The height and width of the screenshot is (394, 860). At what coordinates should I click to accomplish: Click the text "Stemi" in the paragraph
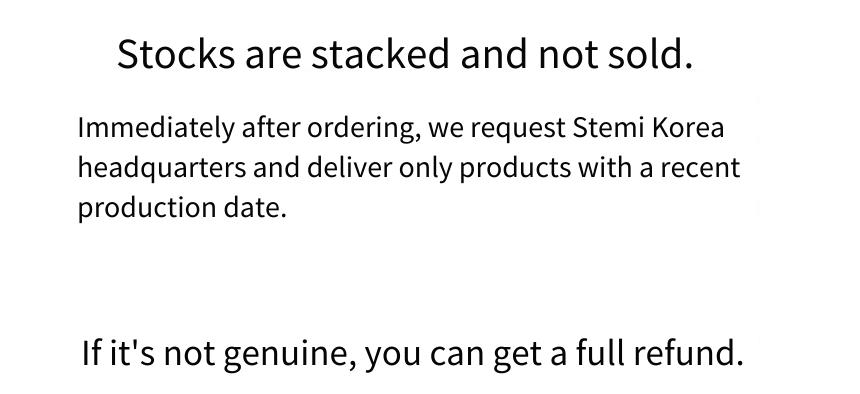coord(608,128)
